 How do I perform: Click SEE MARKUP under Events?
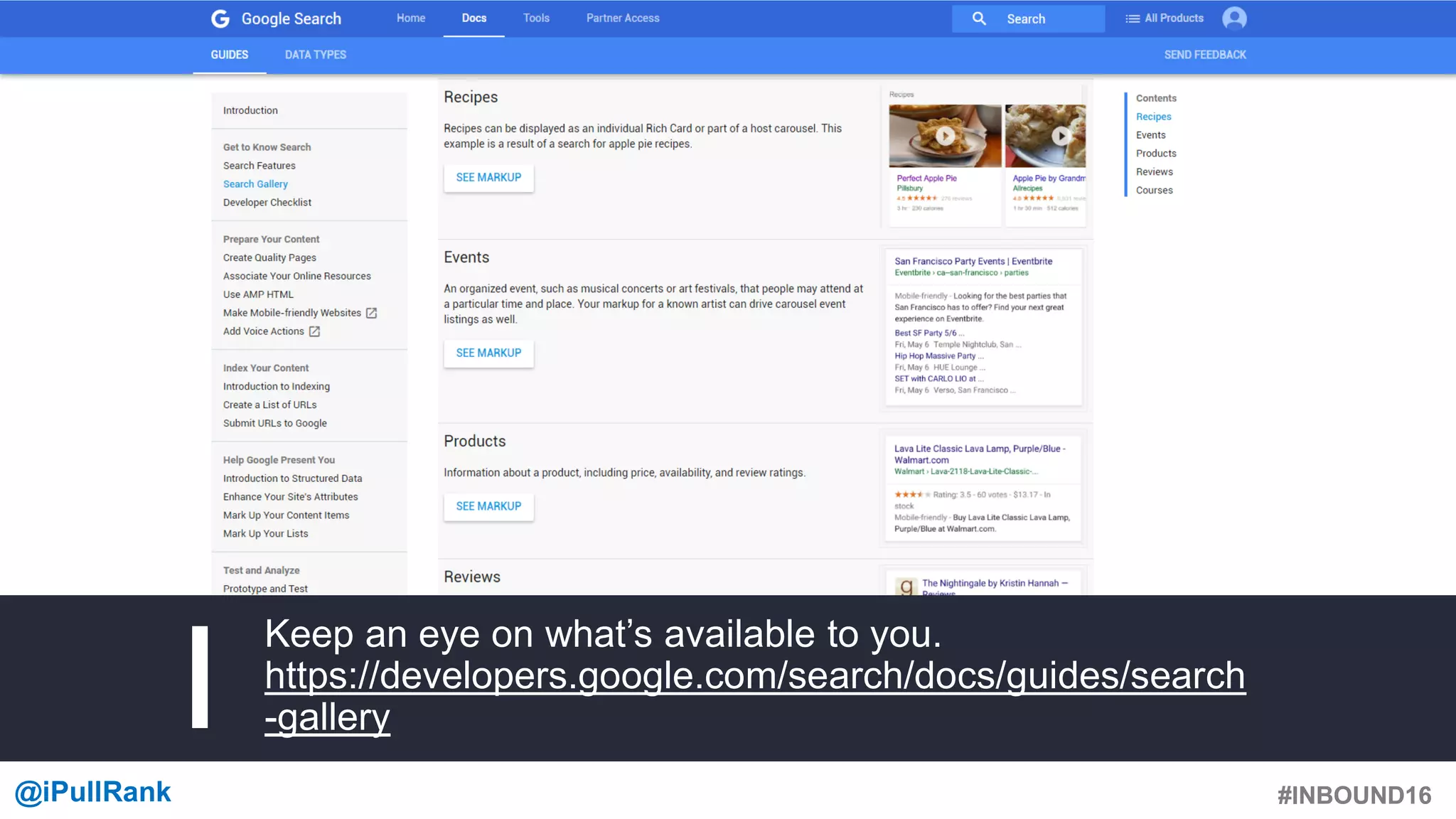tap(488, 353)
